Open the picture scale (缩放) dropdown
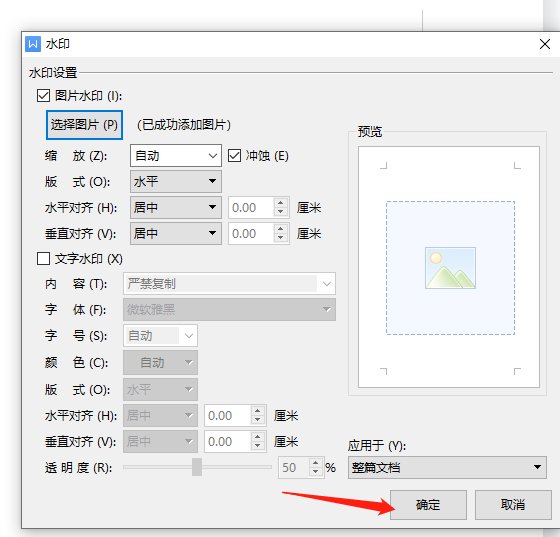Viewport: 560px width, 537px height. point(176,156)
